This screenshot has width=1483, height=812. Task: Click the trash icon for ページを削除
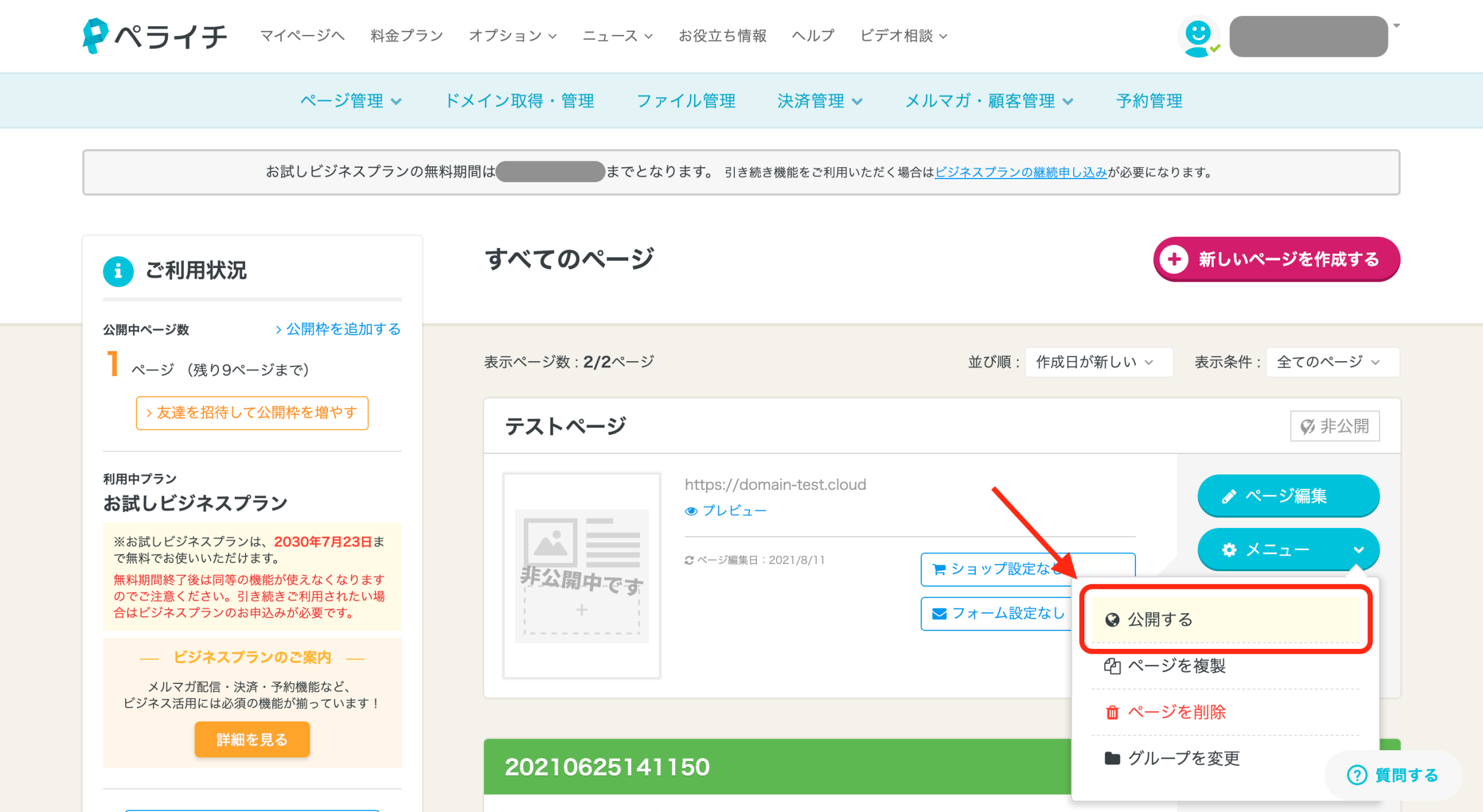pyautogui.click(x=1112, y=712)
